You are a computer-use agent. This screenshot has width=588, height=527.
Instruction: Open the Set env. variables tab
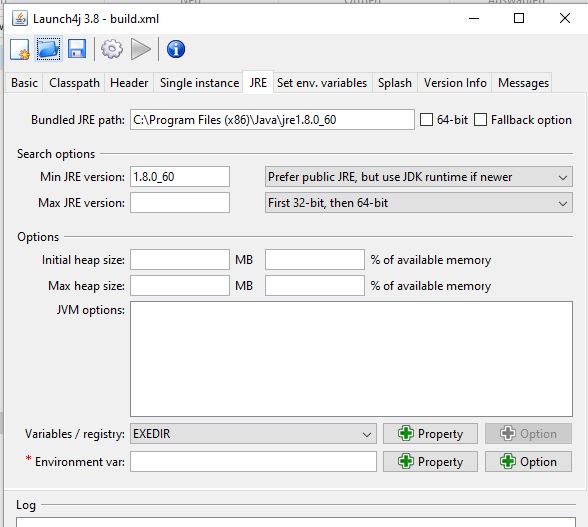tap(322, 83)
